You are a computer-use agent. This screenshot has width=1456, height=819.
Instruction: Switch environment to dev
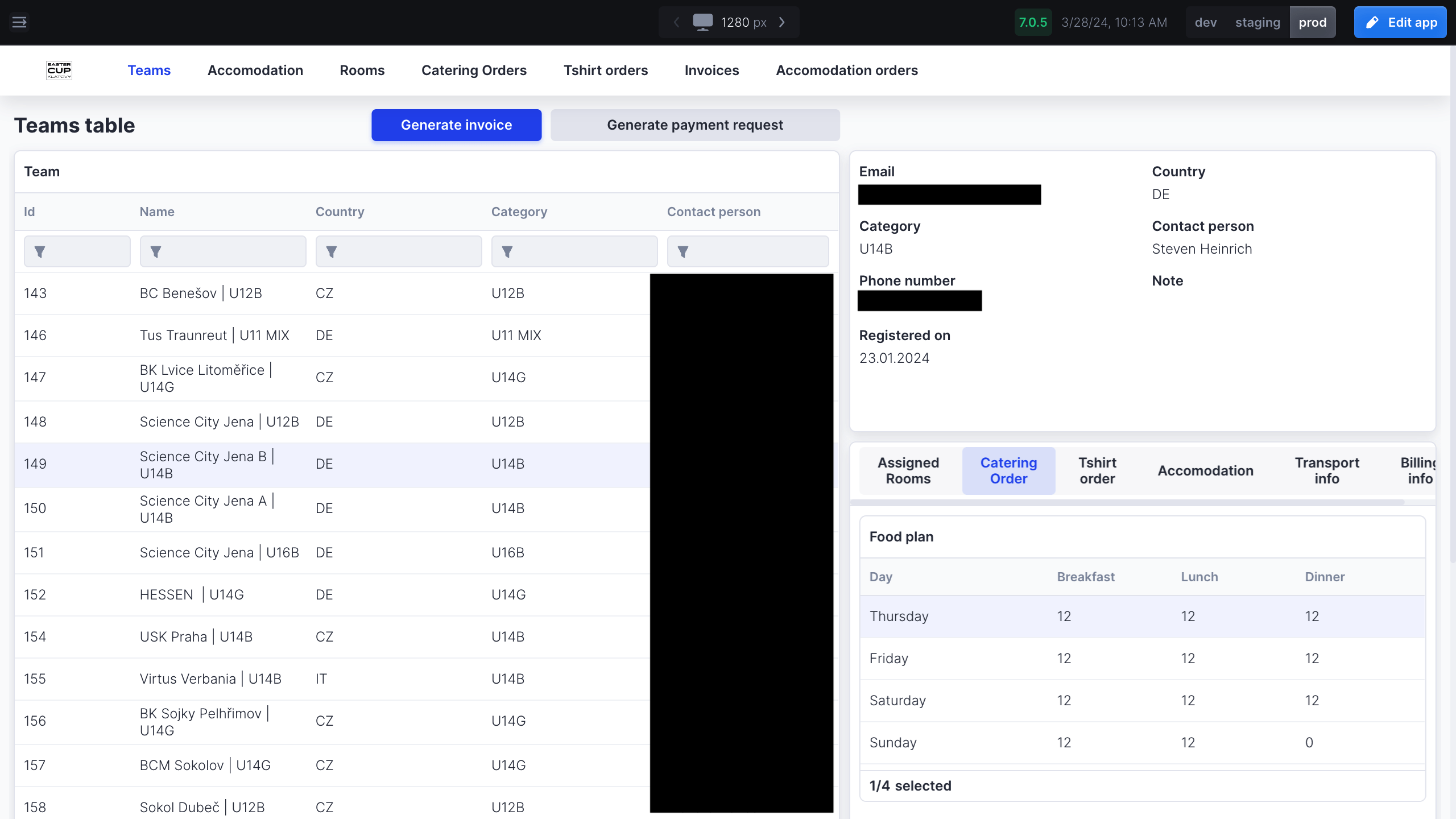(x=1206, y=22)
